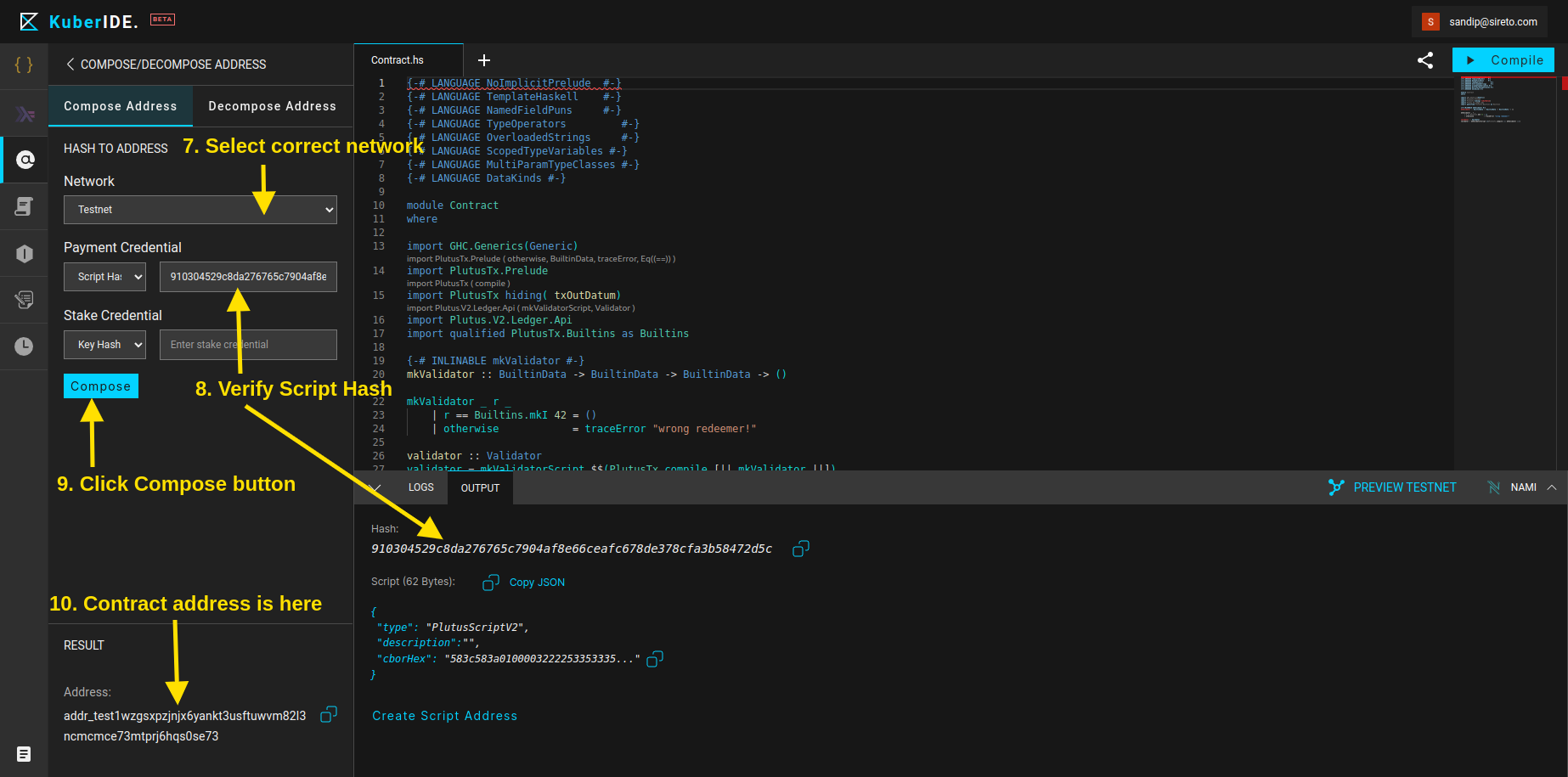Click 'mkValidator :: BuiltinData' code line
The image size is (1568, 777).
[596, 374]
